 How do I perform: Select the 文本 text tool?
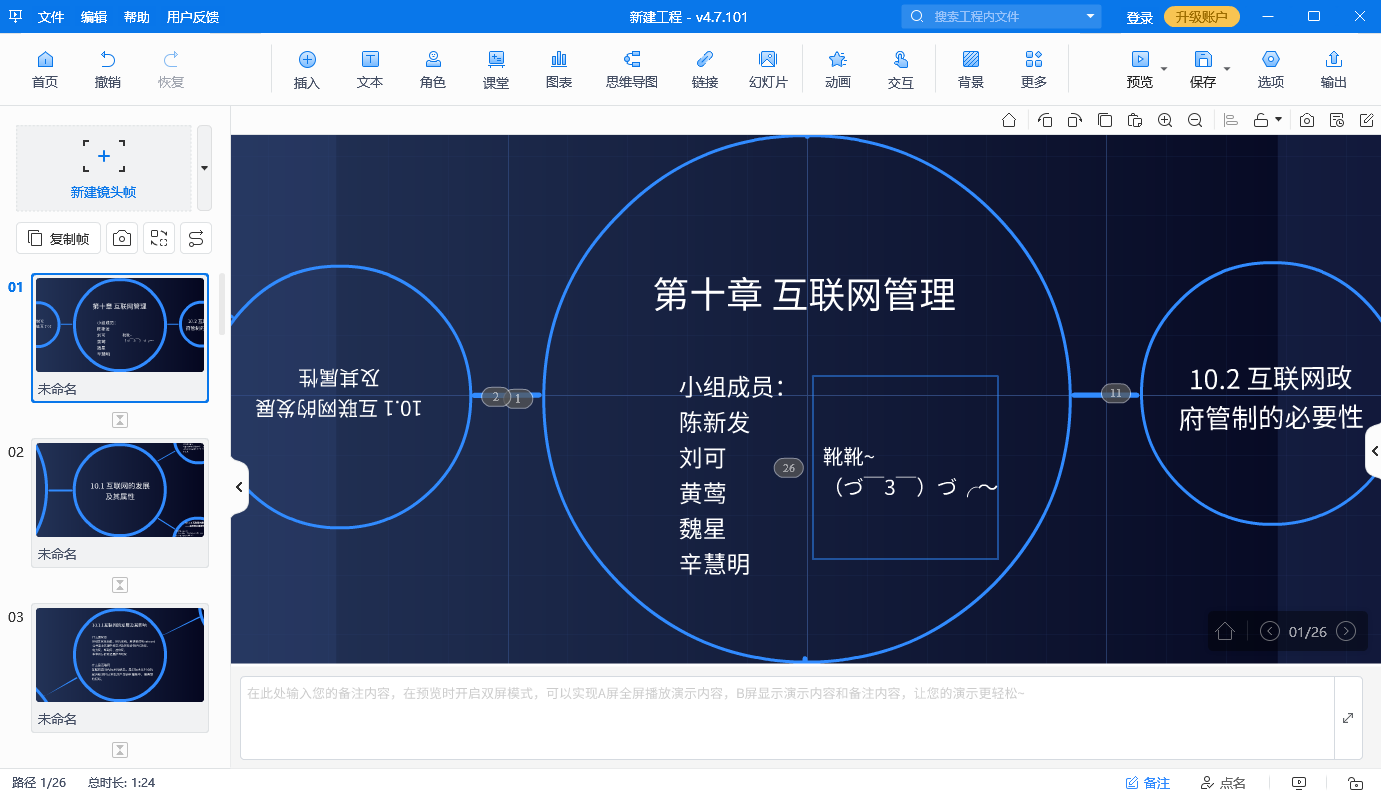pos(370,70)
